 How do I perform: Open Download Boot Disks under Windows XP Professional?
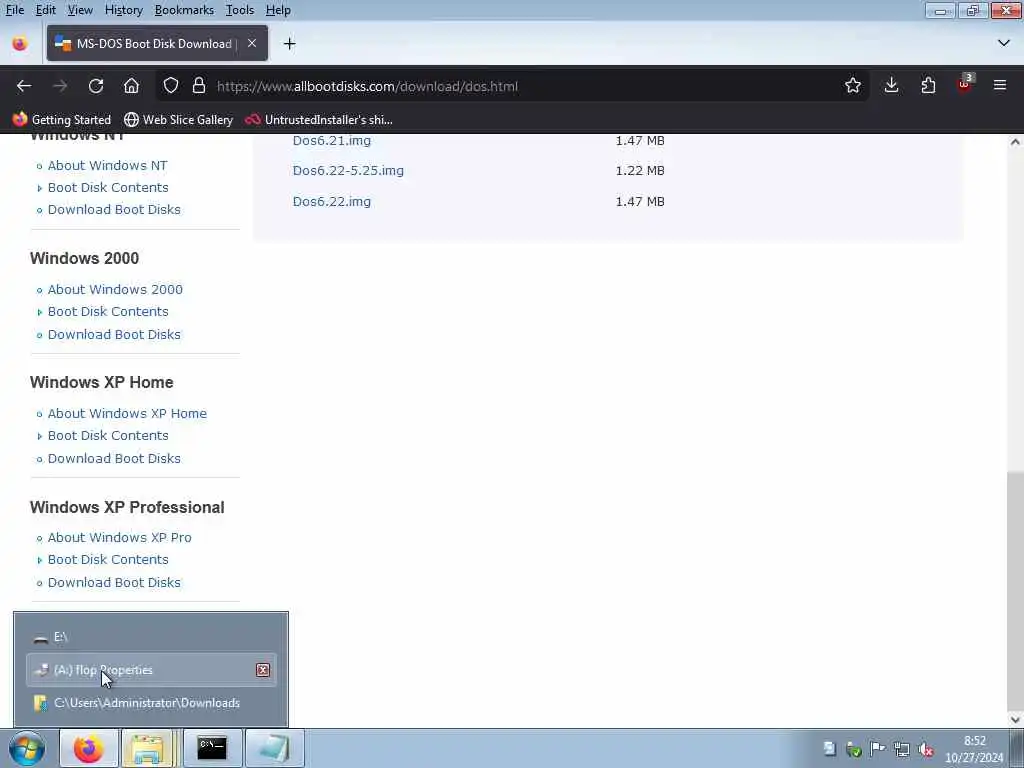coord(114,583)
